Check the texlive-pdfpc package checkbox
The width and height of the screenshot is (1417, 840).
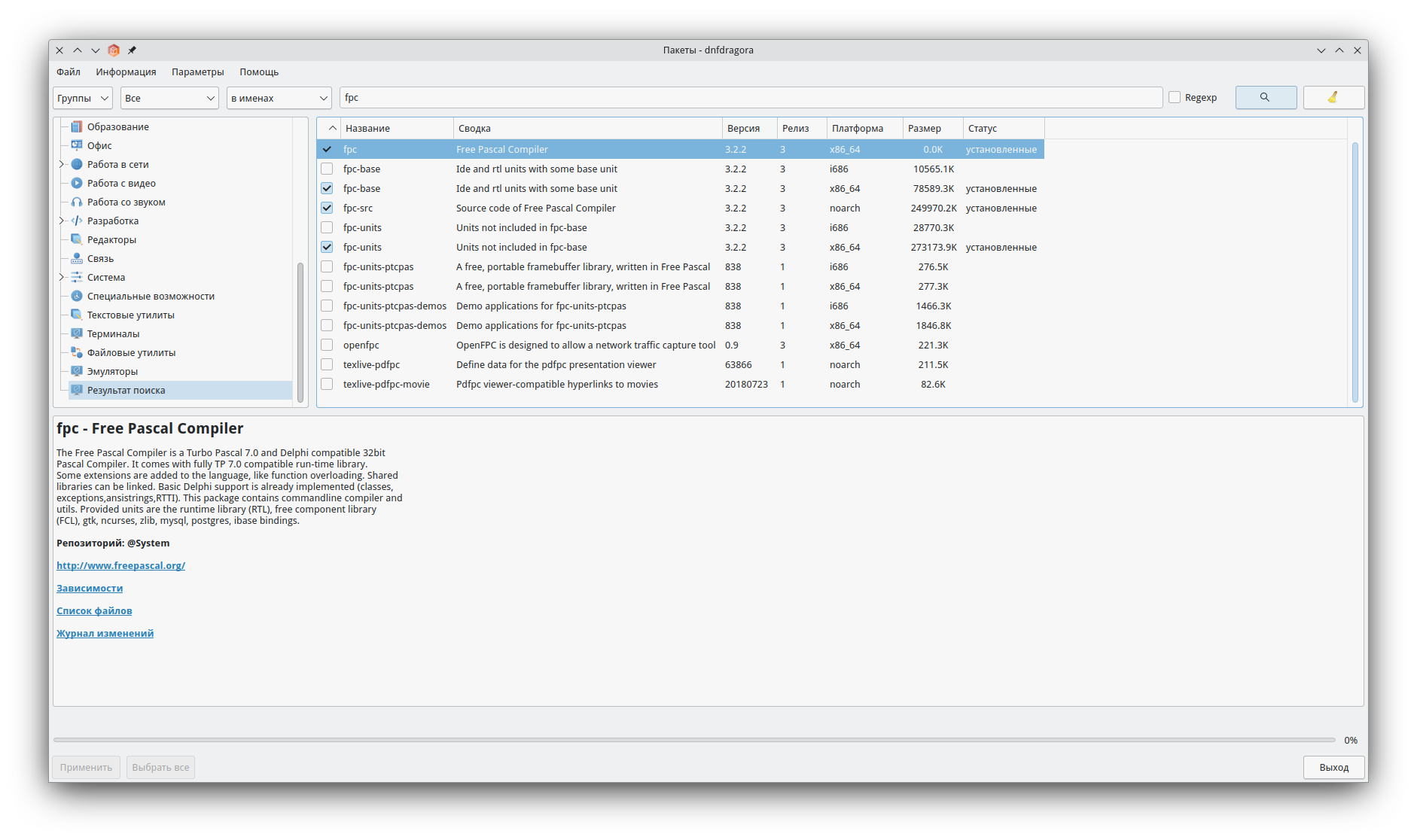point(327,364)
